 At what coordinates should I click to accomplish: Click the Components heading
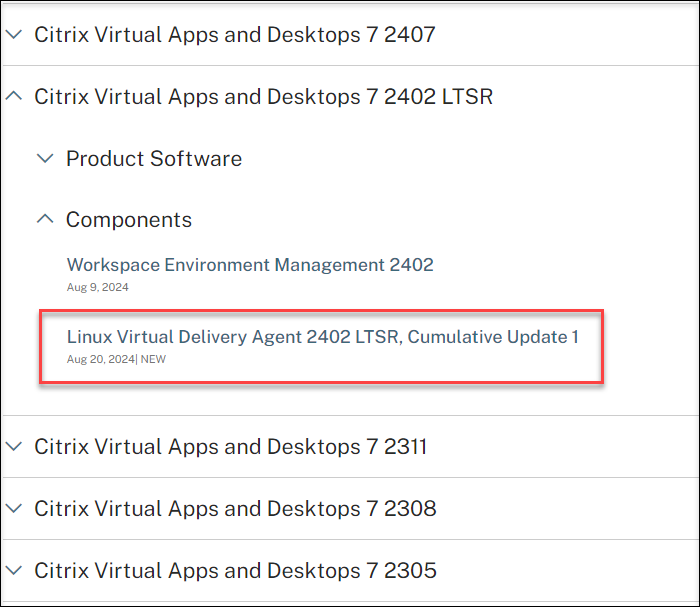[x=129, y=220]
